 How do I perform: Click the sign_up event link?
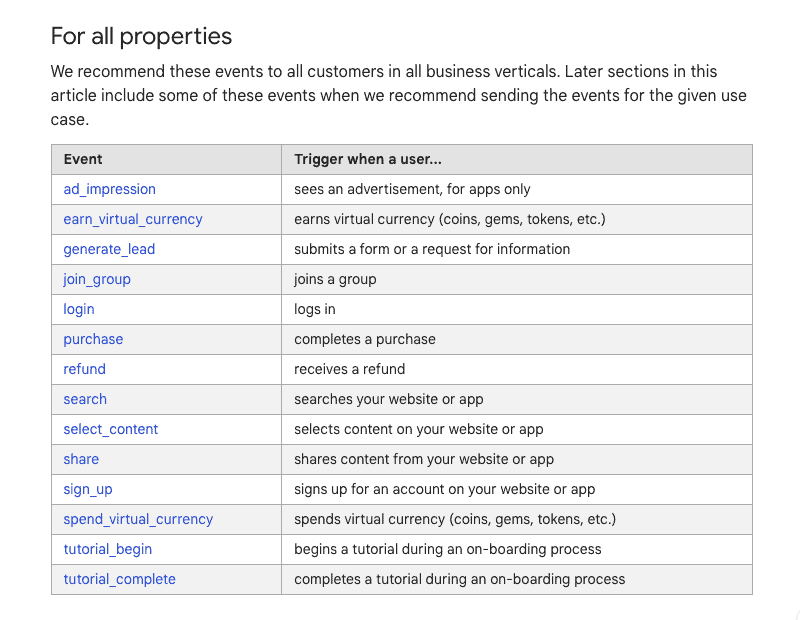88,489
